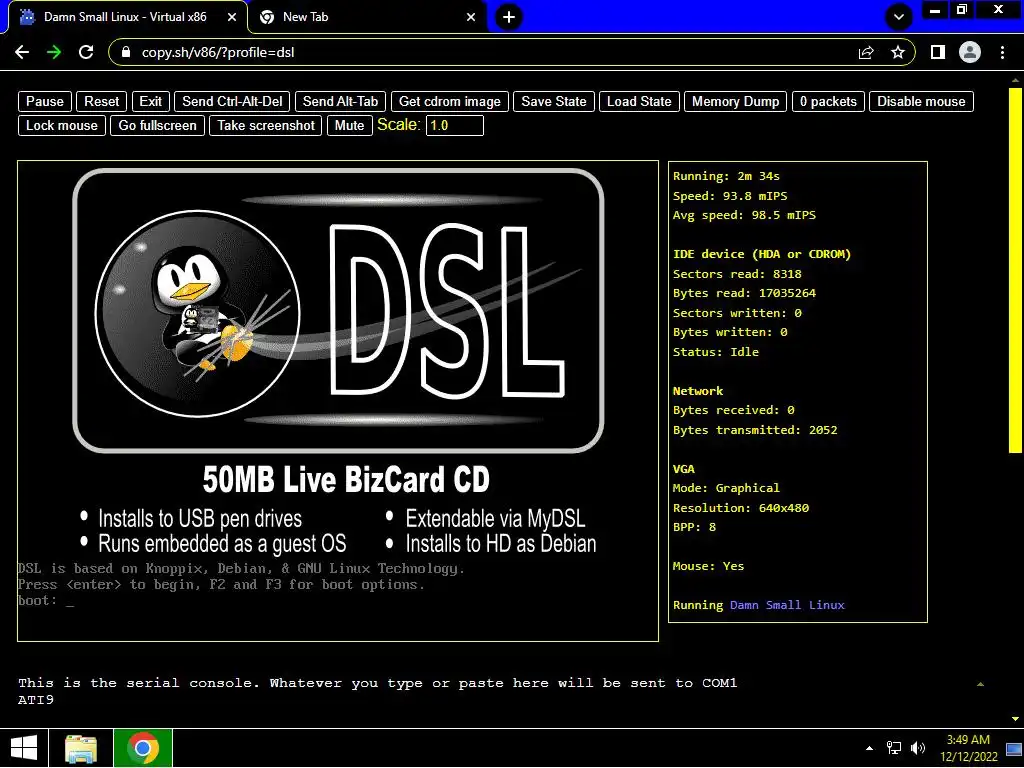Click 'Status: Idle' text
The image size is (1024, 768).
click(716, 352)
